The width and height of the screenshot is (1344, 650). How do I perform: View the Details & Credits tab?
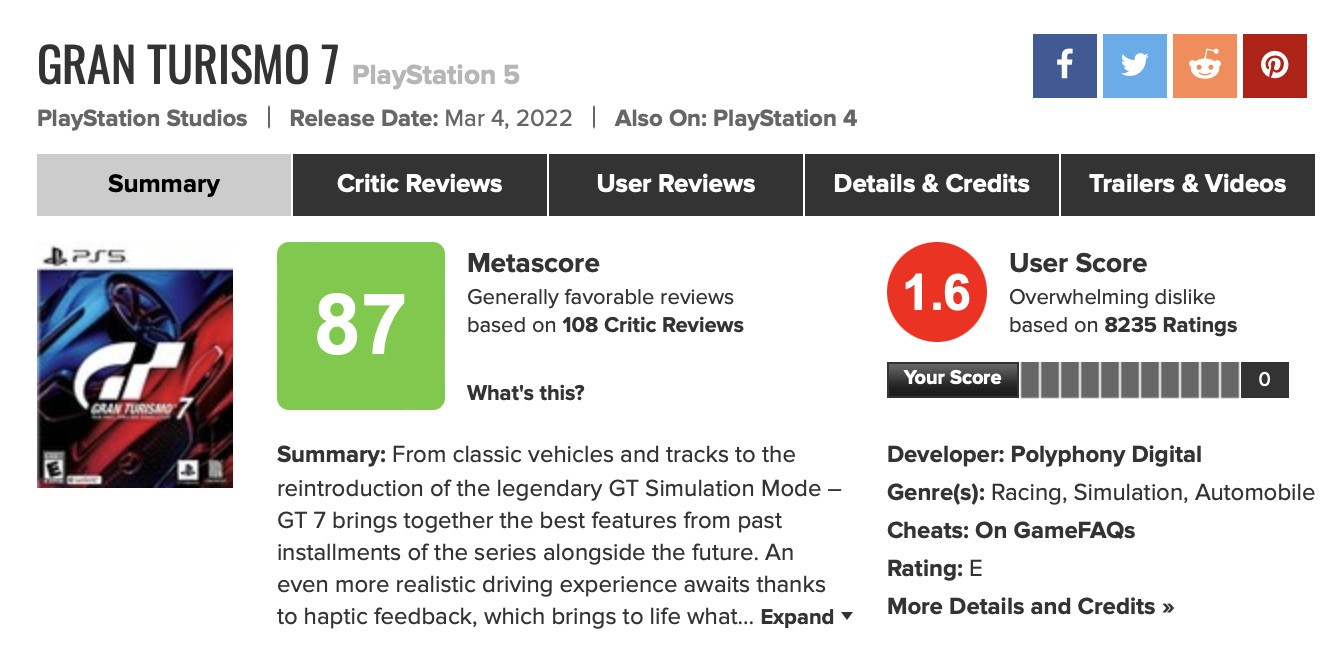click(931, 183)
